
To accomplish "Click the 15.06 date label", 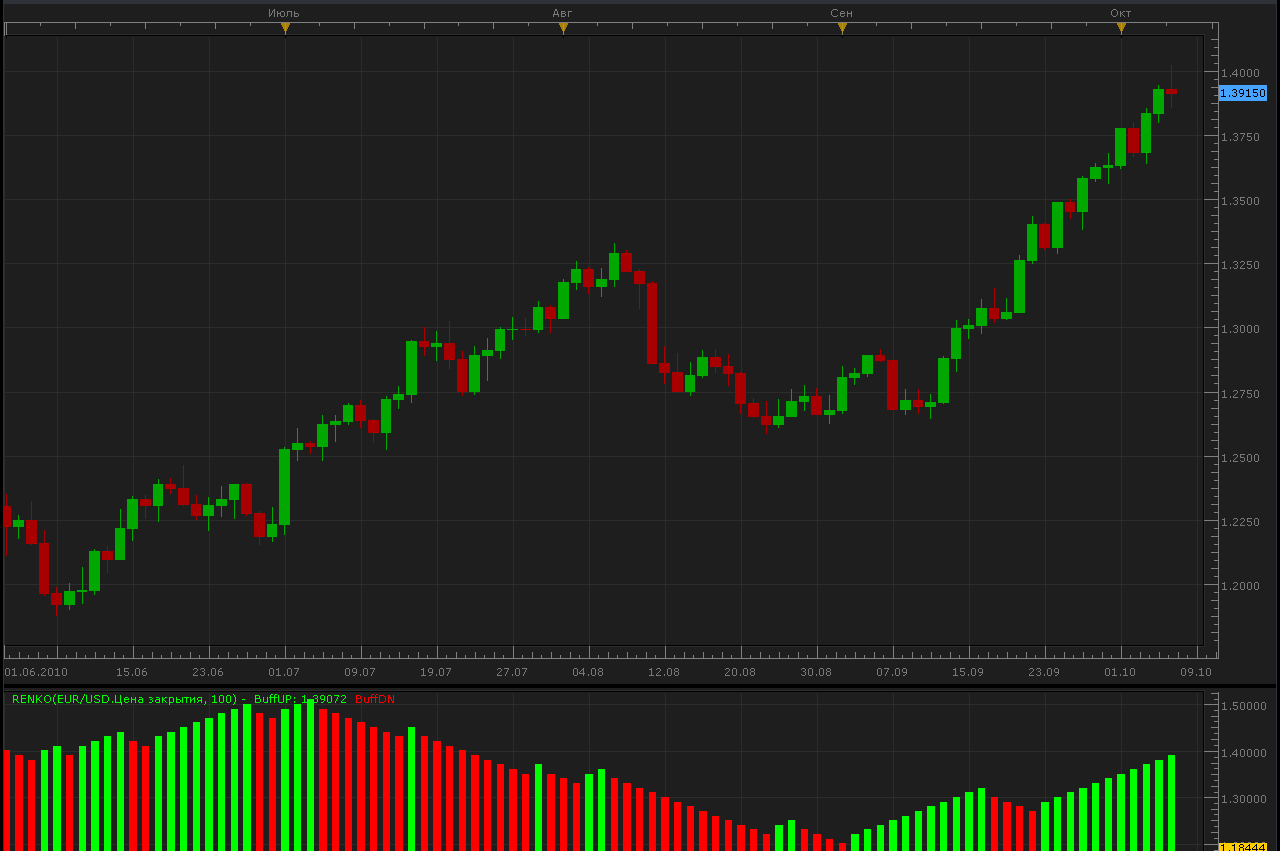I will coord(132,672).
